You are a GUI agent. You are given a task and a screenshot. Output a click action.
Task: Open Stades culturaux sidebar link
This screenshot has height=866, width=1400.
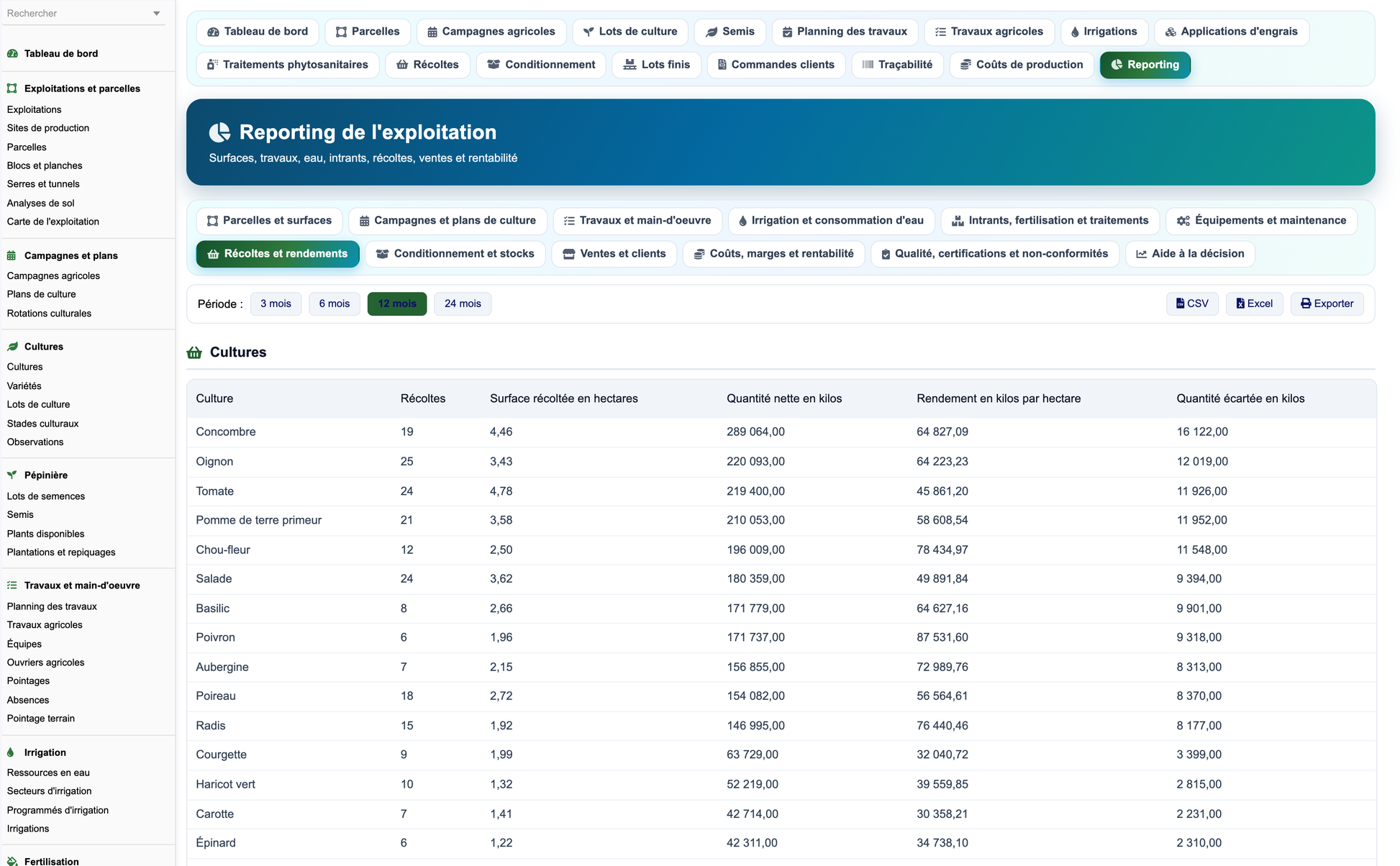42,424
